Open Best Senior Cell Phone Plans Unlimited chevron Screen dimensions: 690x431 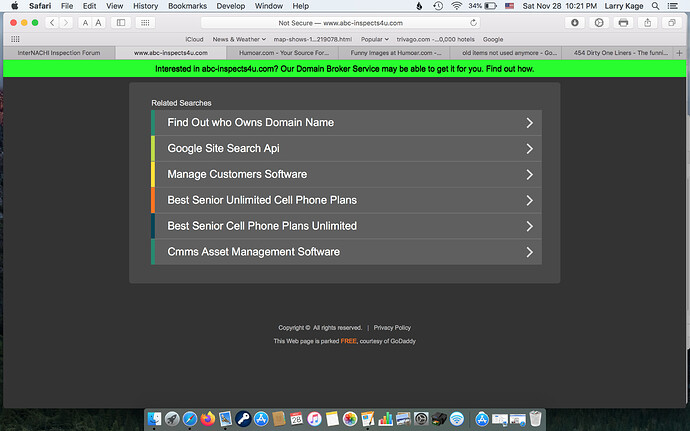(529, 226)
